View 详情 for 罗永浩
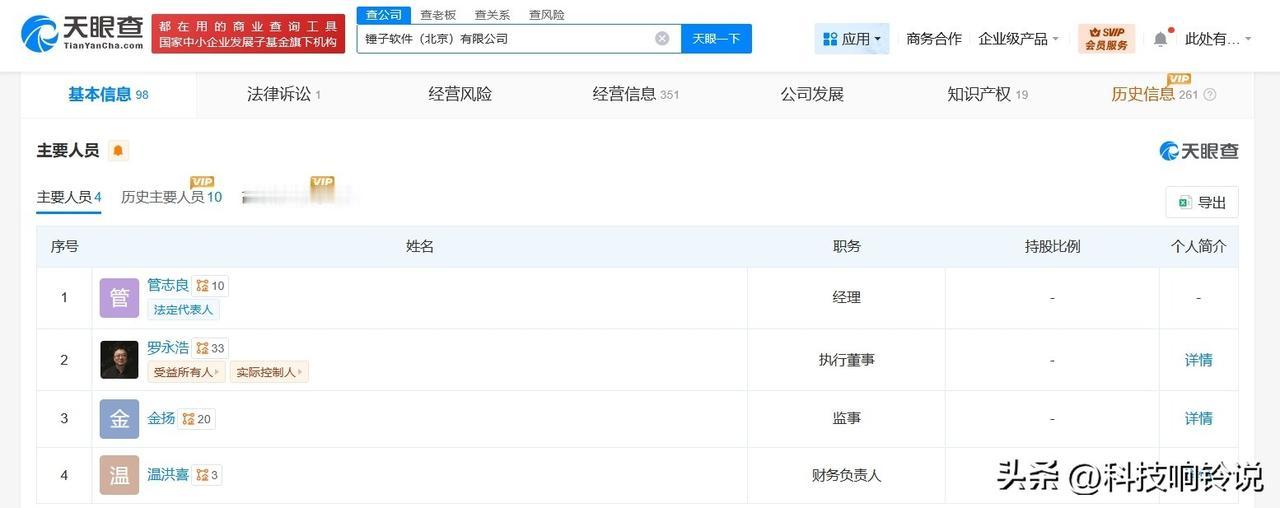Image resolution: width=1280 pixels, height=508 pixels. (1199, 360)
